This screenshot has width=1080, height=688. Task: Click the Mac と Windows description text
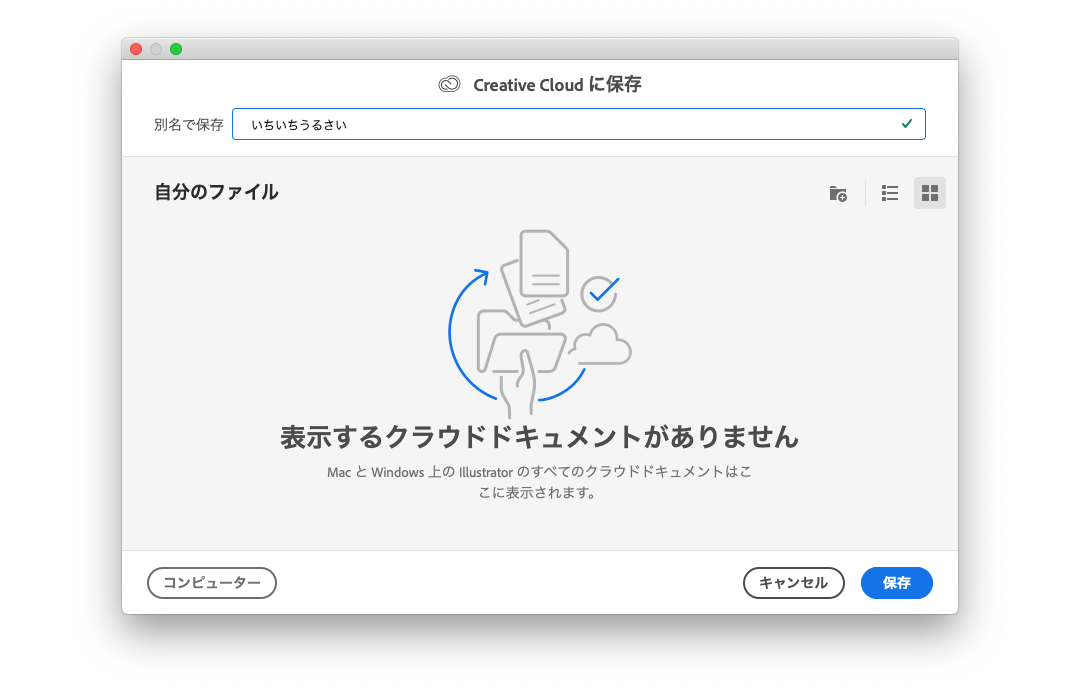tap(539, 482)
